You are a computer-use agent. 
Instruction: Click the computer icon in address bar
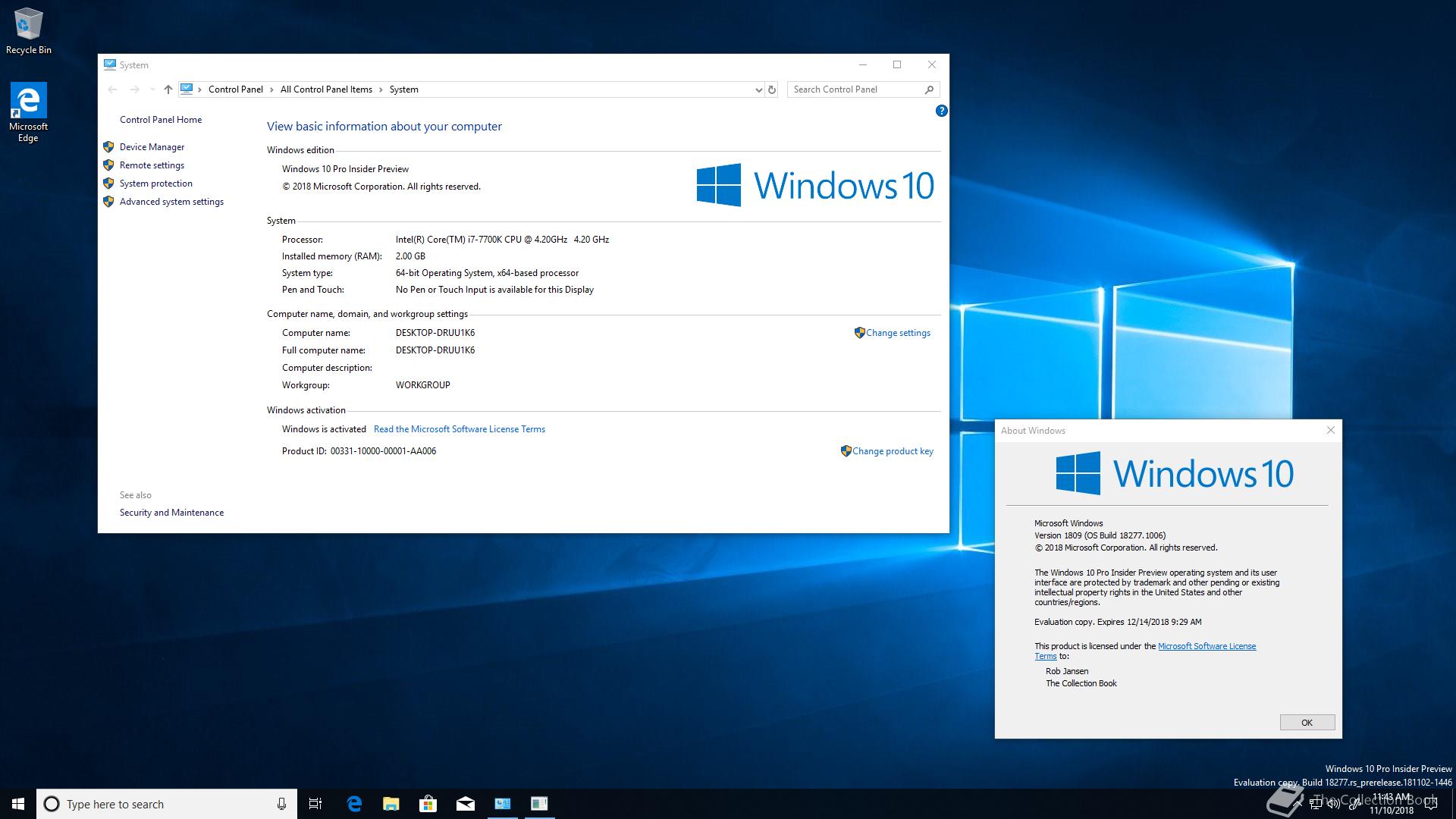click(x=187, y=89)
